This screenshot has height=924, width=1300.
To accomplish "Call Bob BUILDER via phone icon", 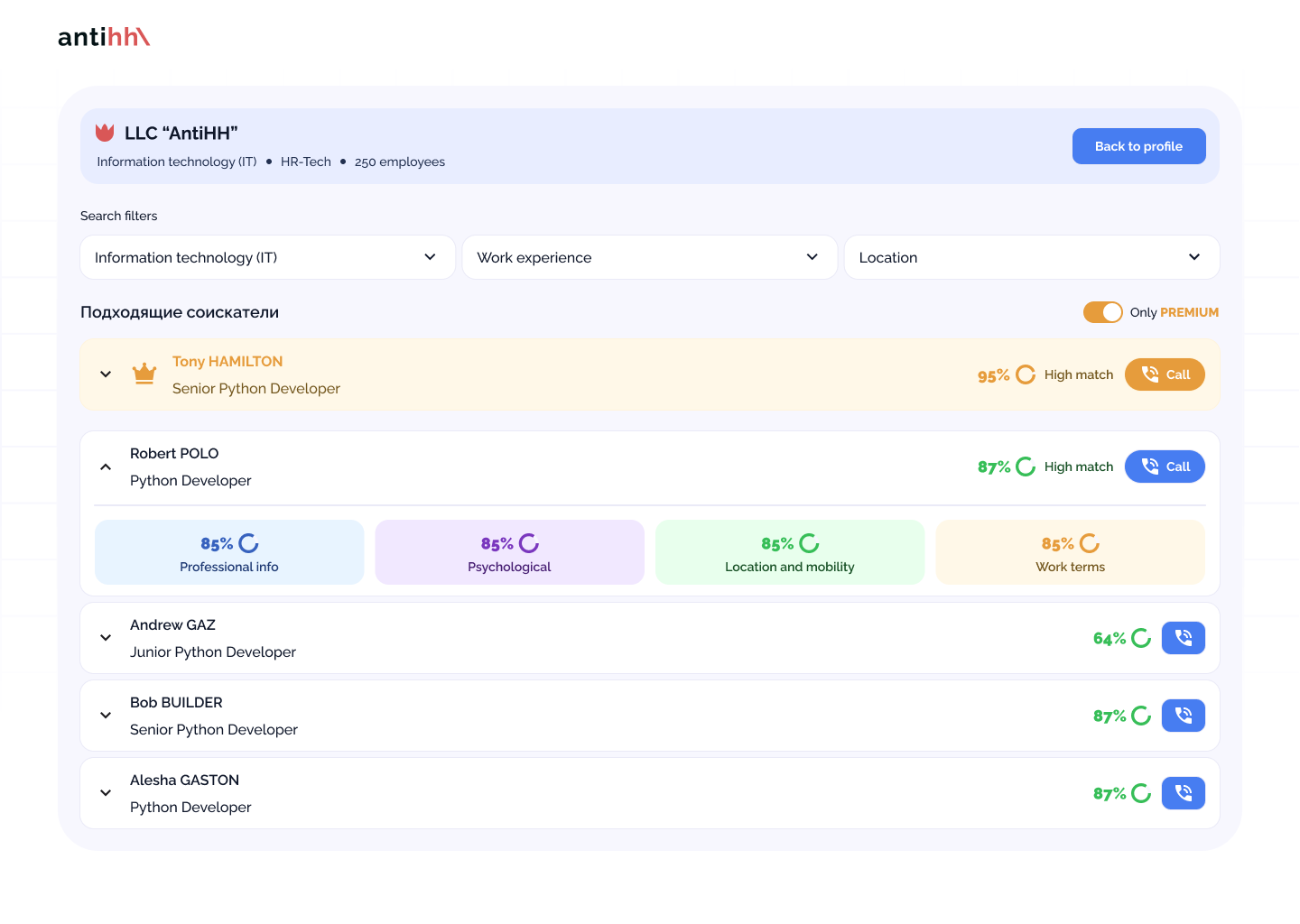I will click(x=1183, y=716).
